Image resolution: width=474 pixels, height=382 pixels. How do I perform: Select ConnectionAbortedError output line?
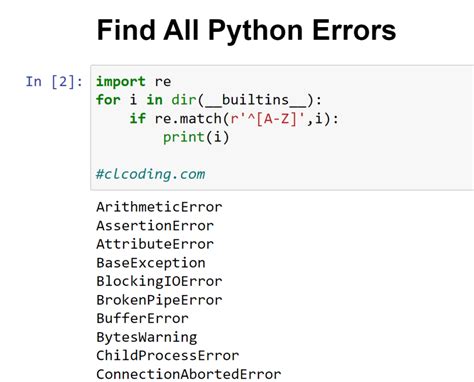(x=188, y=374)
